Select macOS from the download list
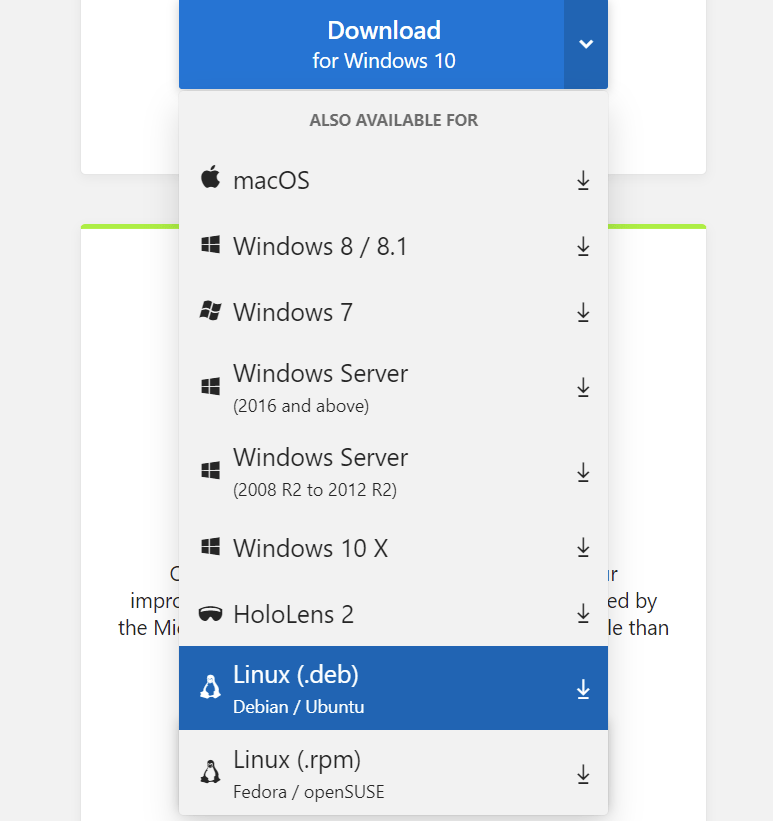 click(393, 181)
